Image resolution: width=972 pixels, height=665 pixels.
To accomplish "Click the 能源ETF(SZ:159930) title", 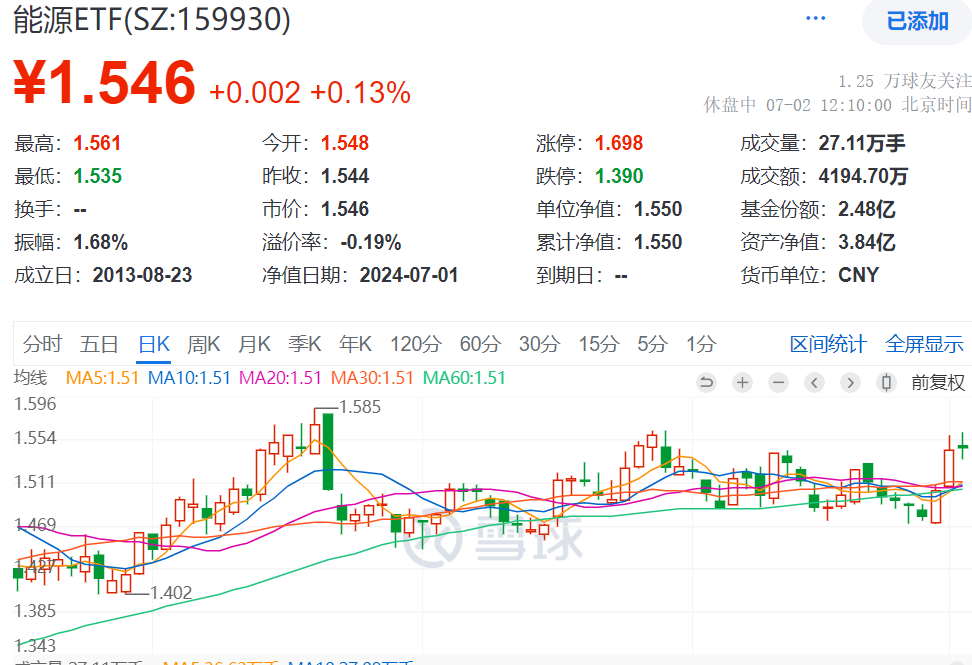I will point(152,19).
